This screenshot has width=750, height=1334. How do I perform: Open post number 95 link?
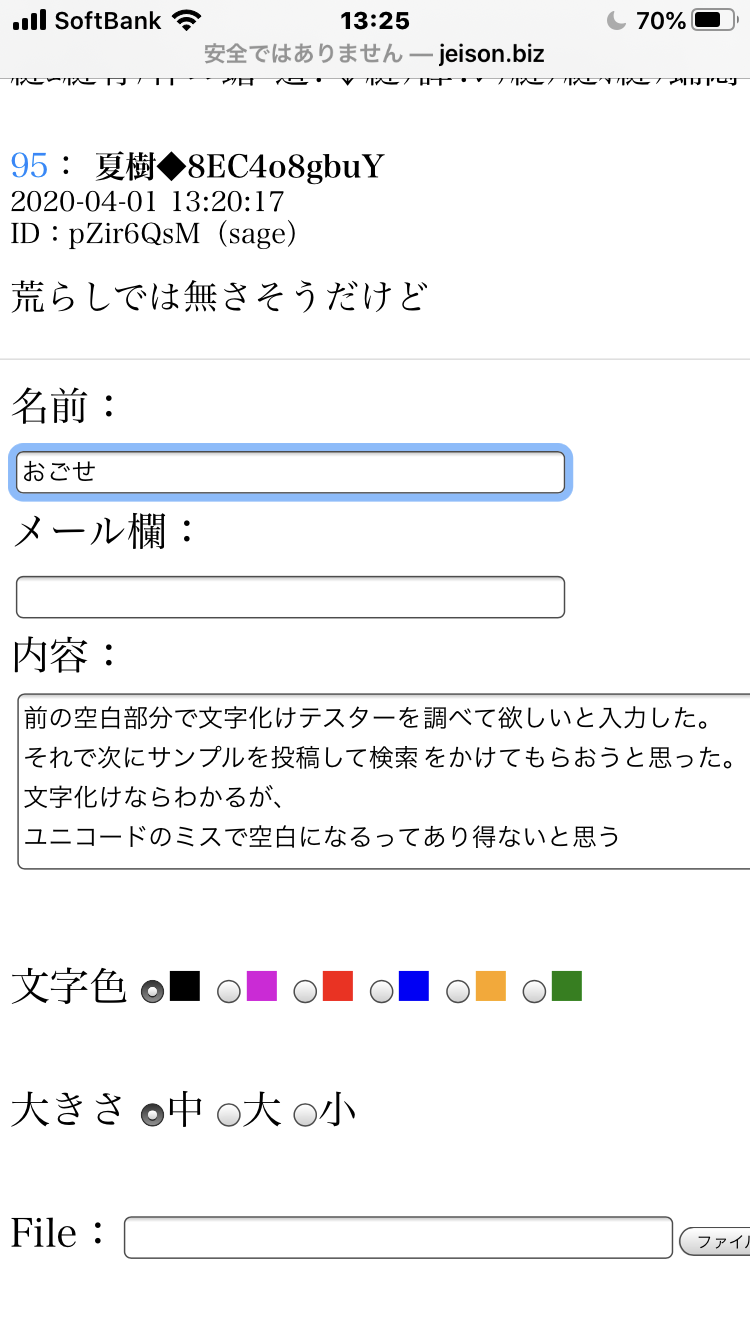pyautogui.click(x=29, y=166)
